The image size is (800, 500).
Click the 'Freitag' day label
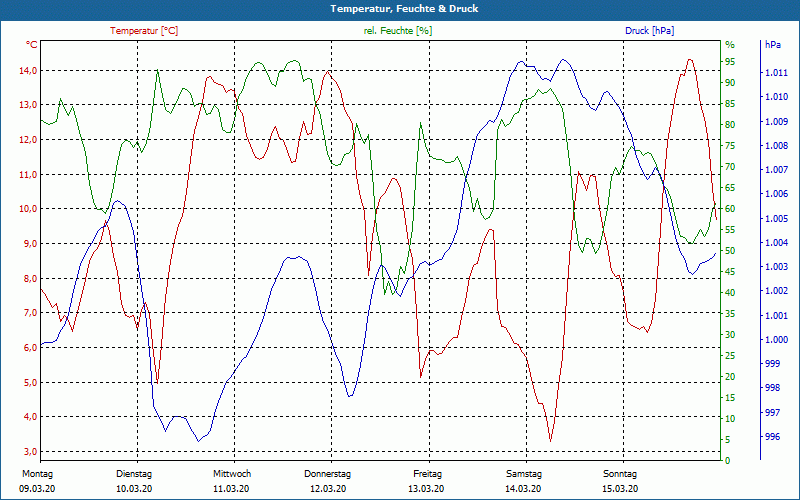[x=428, y=474]
